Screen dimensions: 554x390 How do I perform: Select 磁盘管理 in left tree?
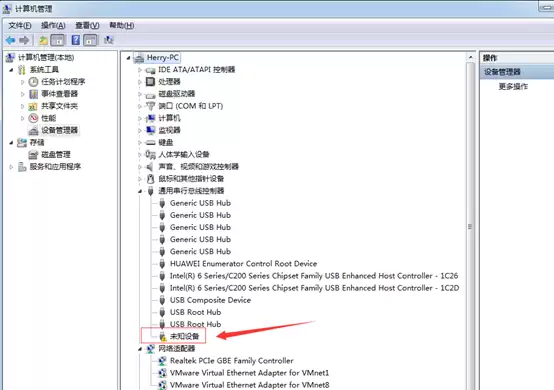56,154
